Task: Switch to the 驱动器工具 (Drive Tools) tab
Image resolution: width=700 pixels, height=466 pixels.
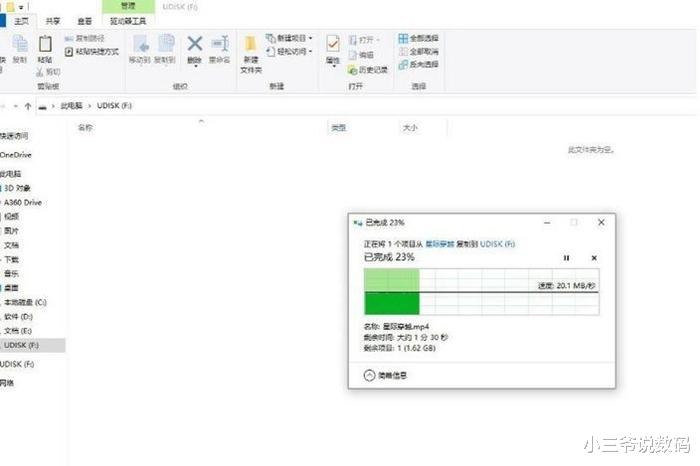Action: [x=128, y=21]
